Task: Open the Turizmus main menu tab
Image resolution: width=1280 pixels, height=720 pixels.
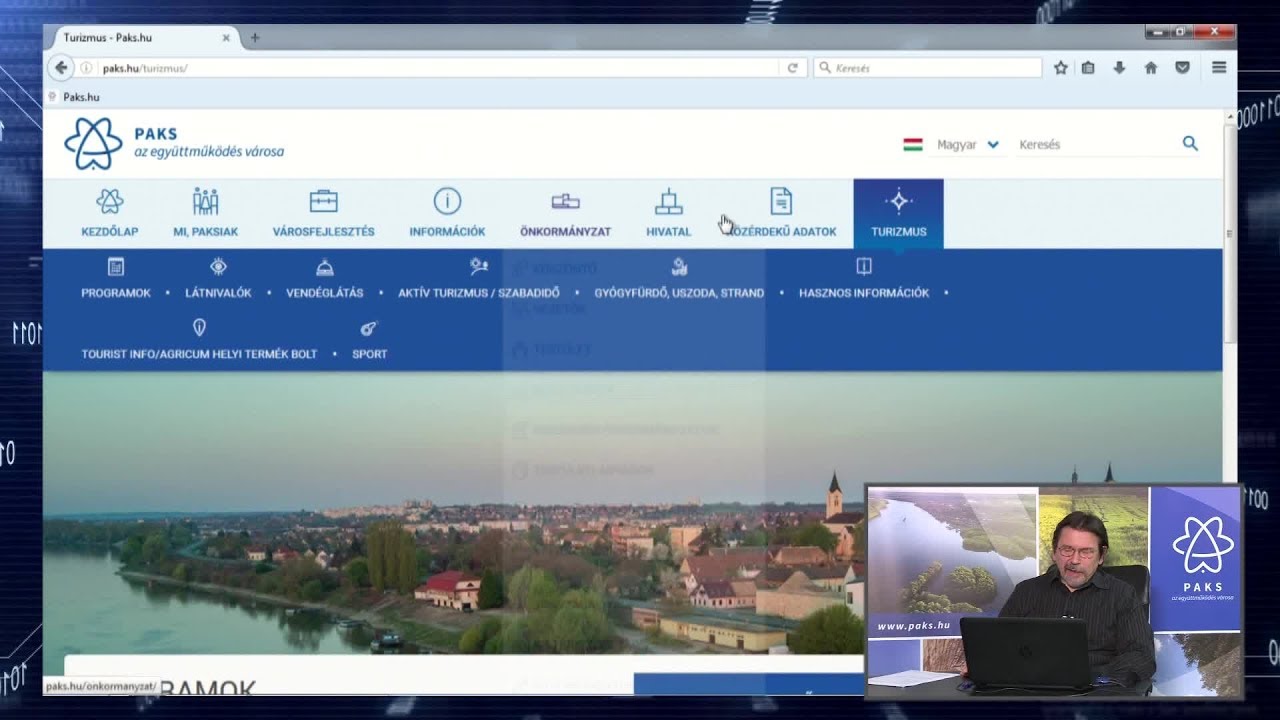Action: click(898, 213)
